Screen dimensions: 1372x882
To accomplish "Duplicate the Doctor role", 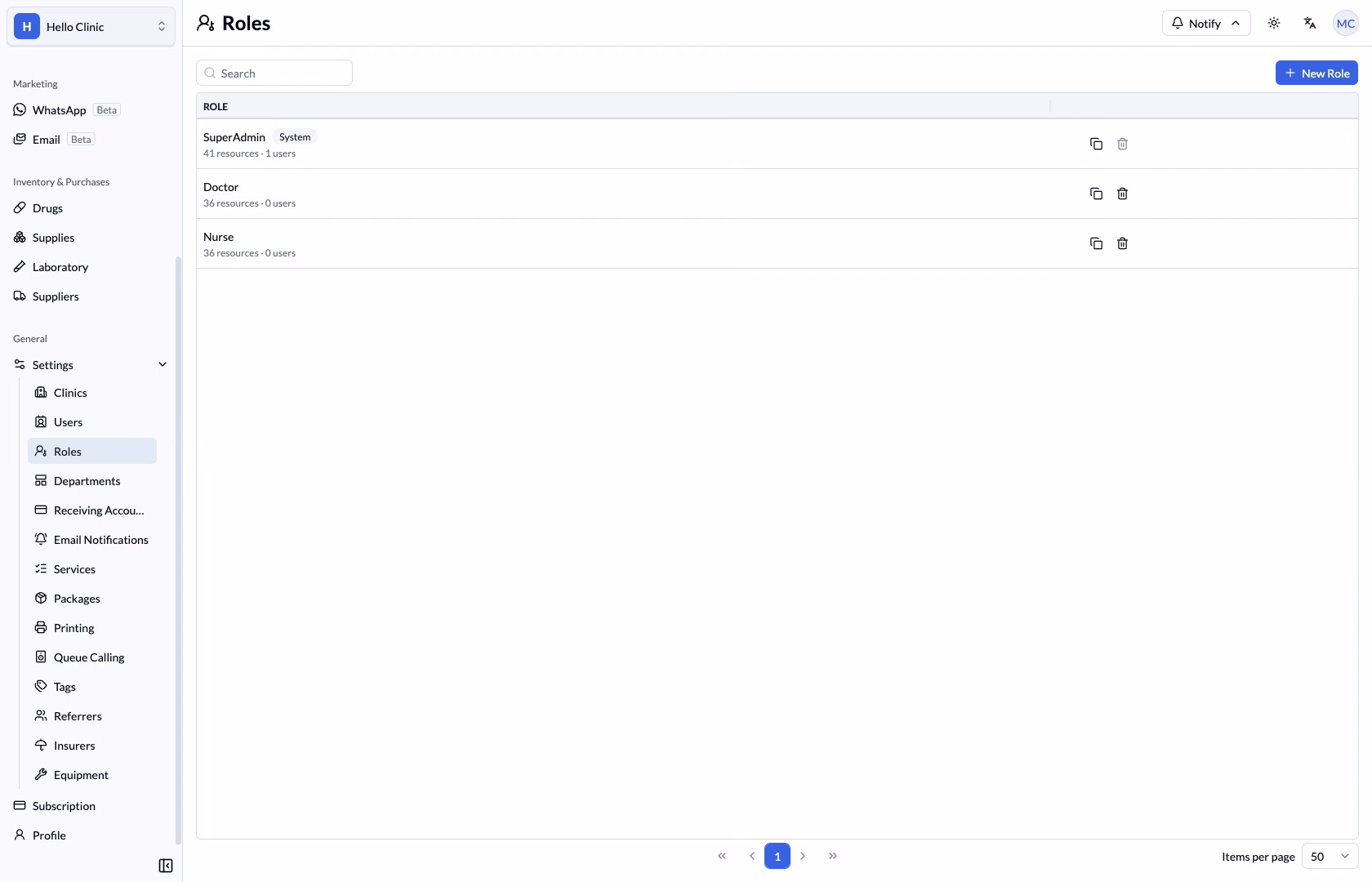I will (x=1096, y=194).
